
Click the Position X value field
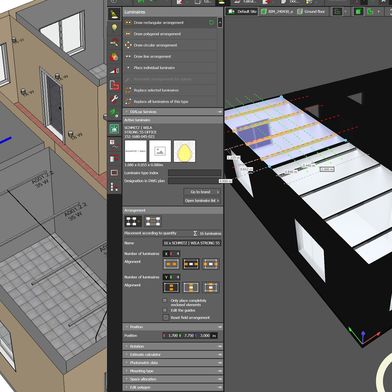[172, 336]
